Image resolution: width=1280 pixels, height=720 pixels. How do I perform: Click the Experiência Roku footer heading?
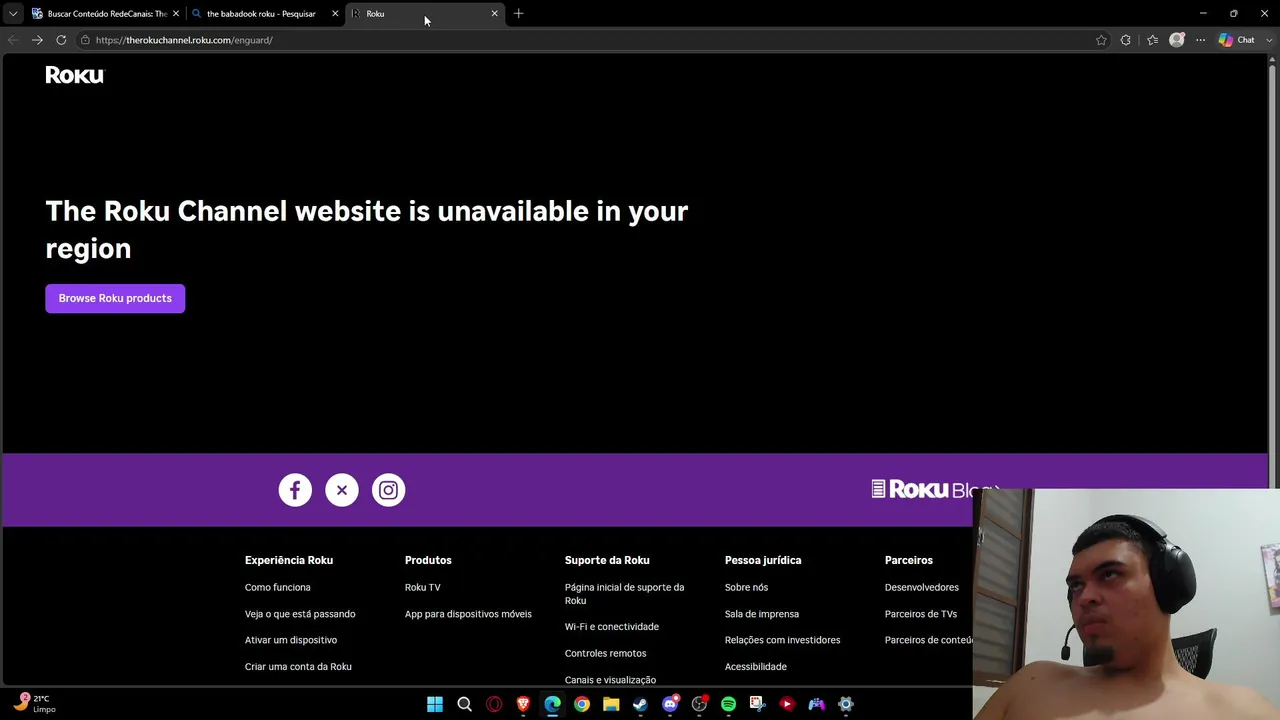(x=289, y=561)
